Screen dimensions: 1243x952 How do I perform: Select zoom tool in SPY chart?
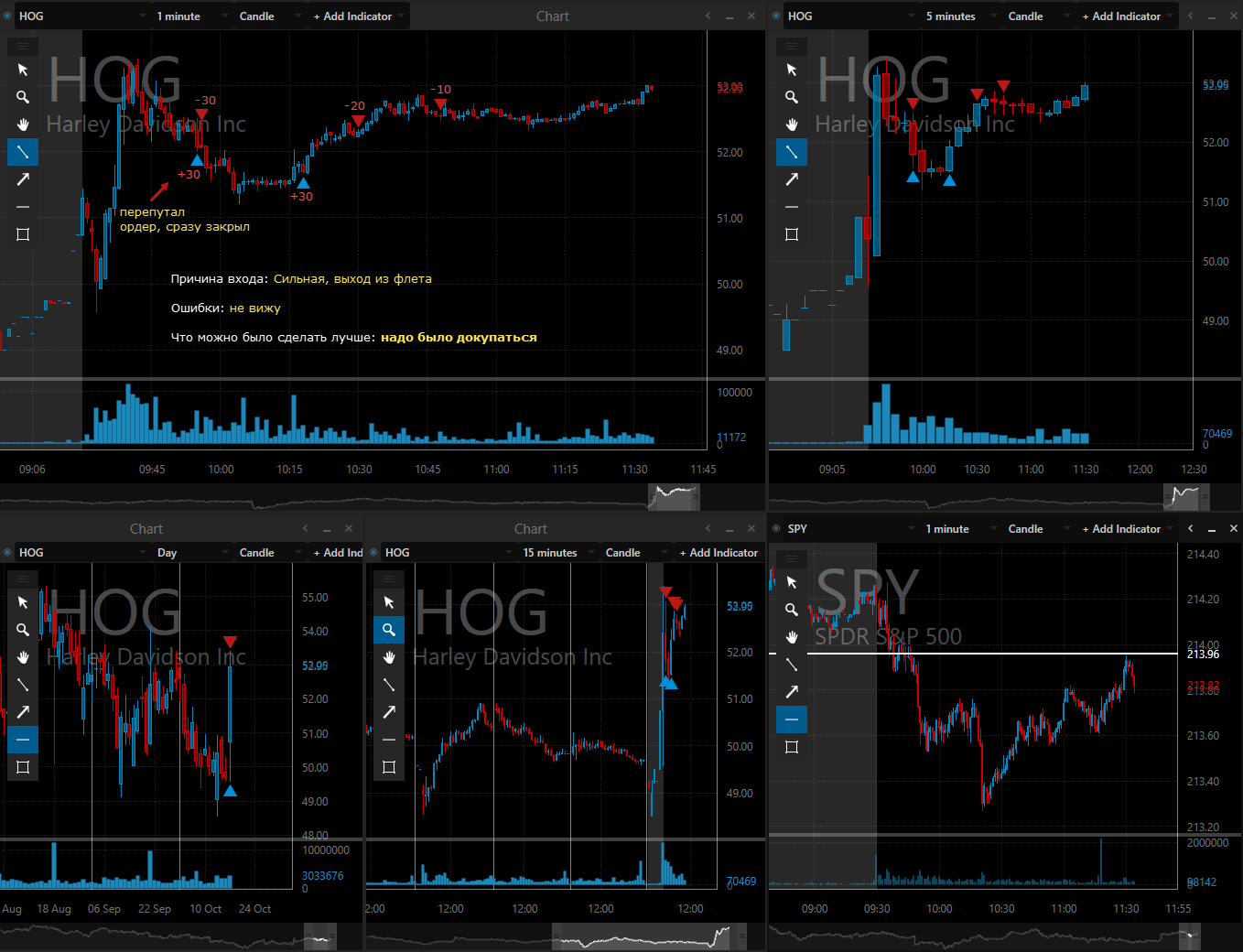pos(792,610)
